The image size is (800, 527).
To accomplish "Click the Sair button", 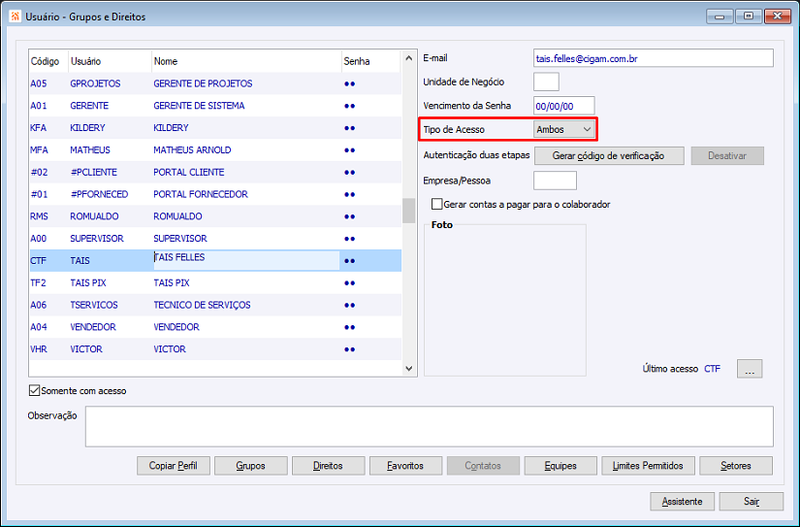I will pos(751,501).
